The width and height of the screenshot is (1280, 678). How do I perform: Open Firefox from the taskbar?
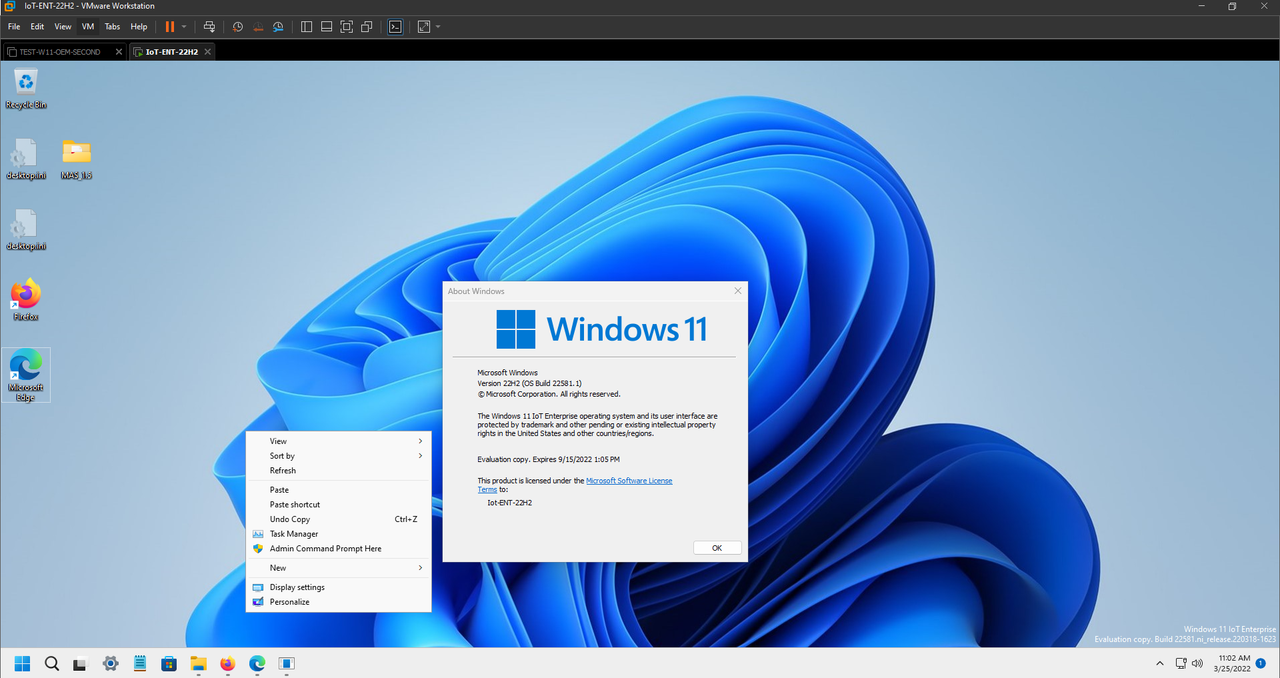(227, 663)
